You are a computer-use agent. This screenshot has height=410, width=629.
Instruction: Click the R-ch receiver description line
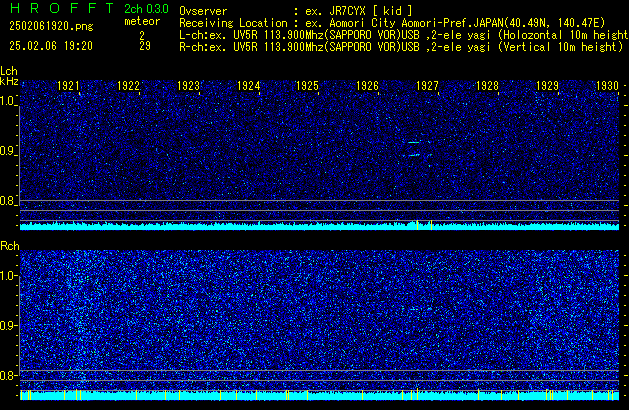401,47
